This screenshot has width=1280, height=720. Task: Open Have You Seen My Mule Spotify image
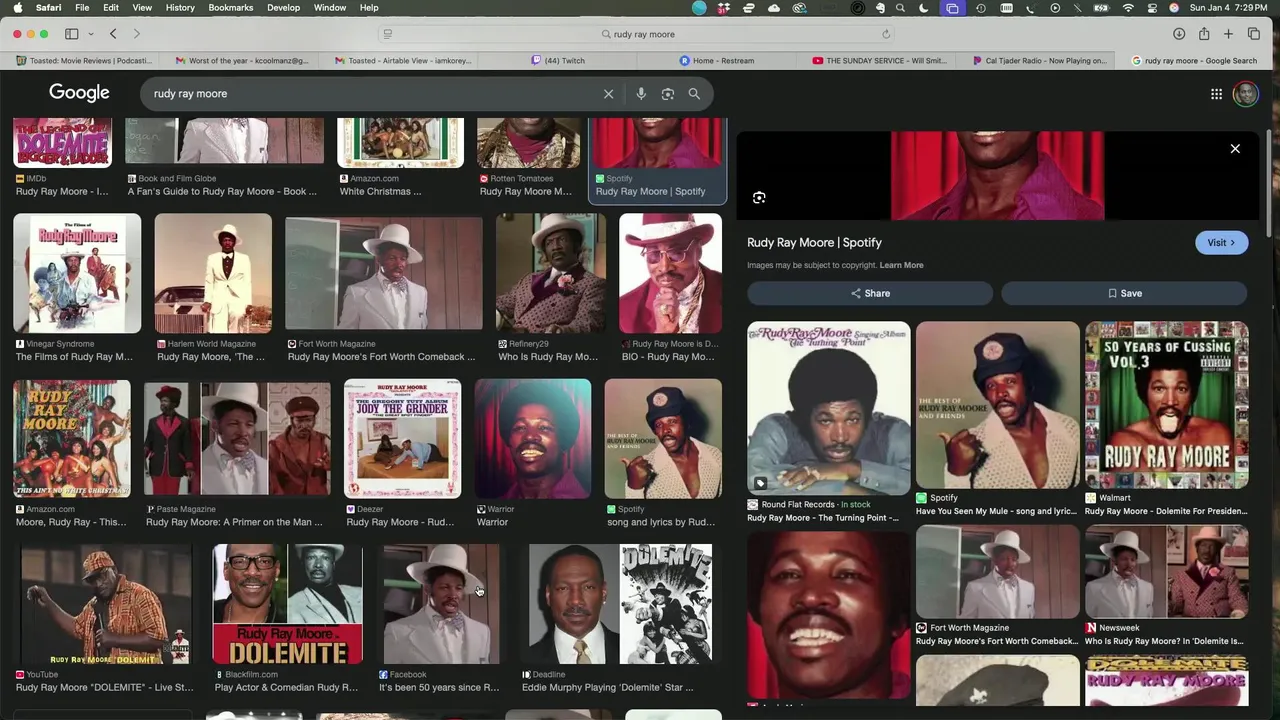tap(998, 405)
